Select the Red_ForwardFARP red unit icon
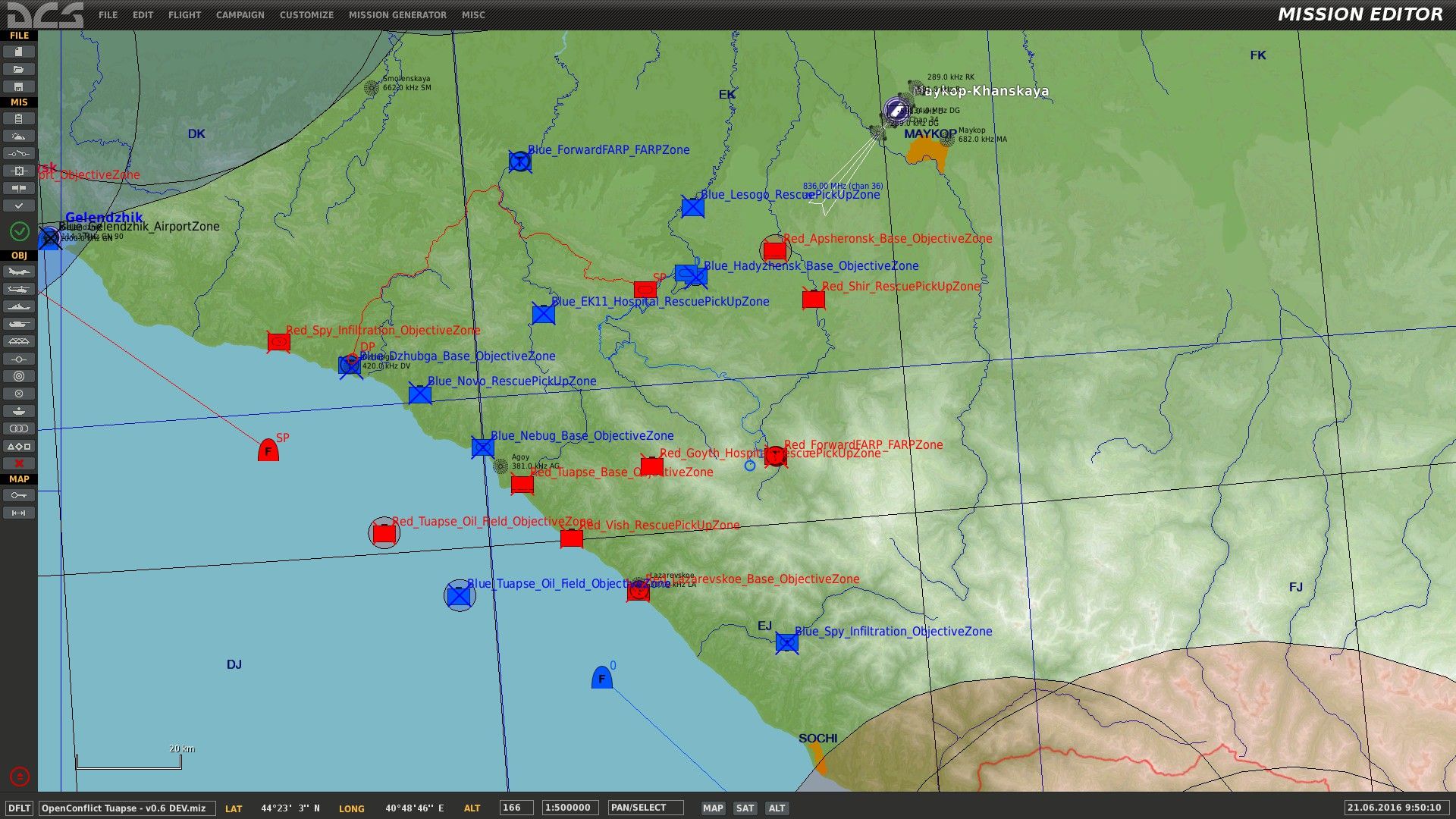The image size is (1456, 819). [x=775, y=456]
